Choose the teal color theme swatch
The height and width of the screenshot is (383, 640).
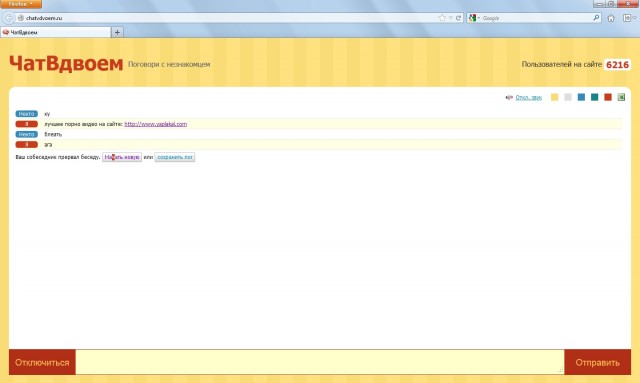(x=595, y=97)
